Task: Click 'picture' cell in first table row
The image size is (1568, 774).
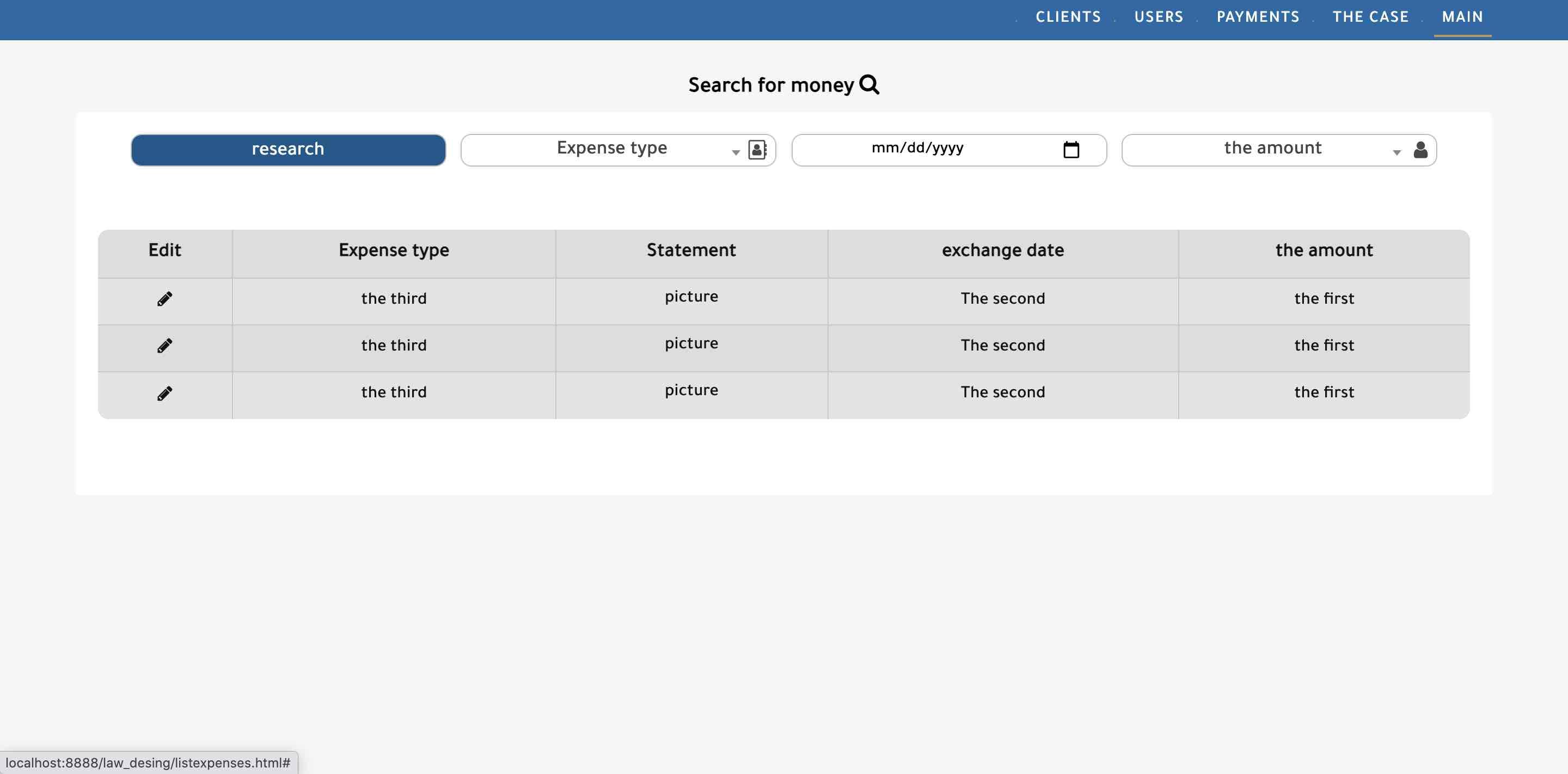Action: tap(691, 296)
